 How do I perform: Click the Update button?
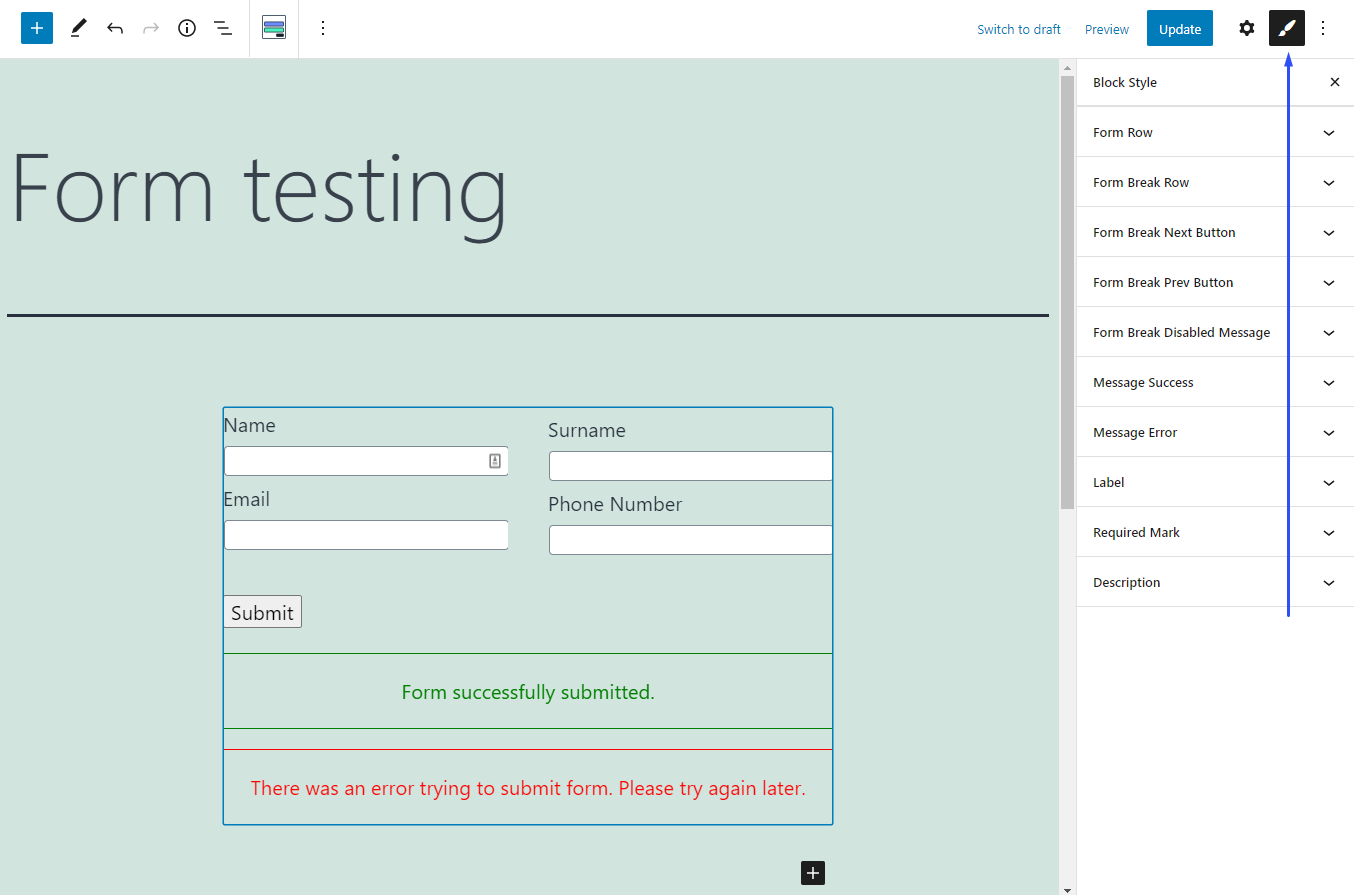1179,28
